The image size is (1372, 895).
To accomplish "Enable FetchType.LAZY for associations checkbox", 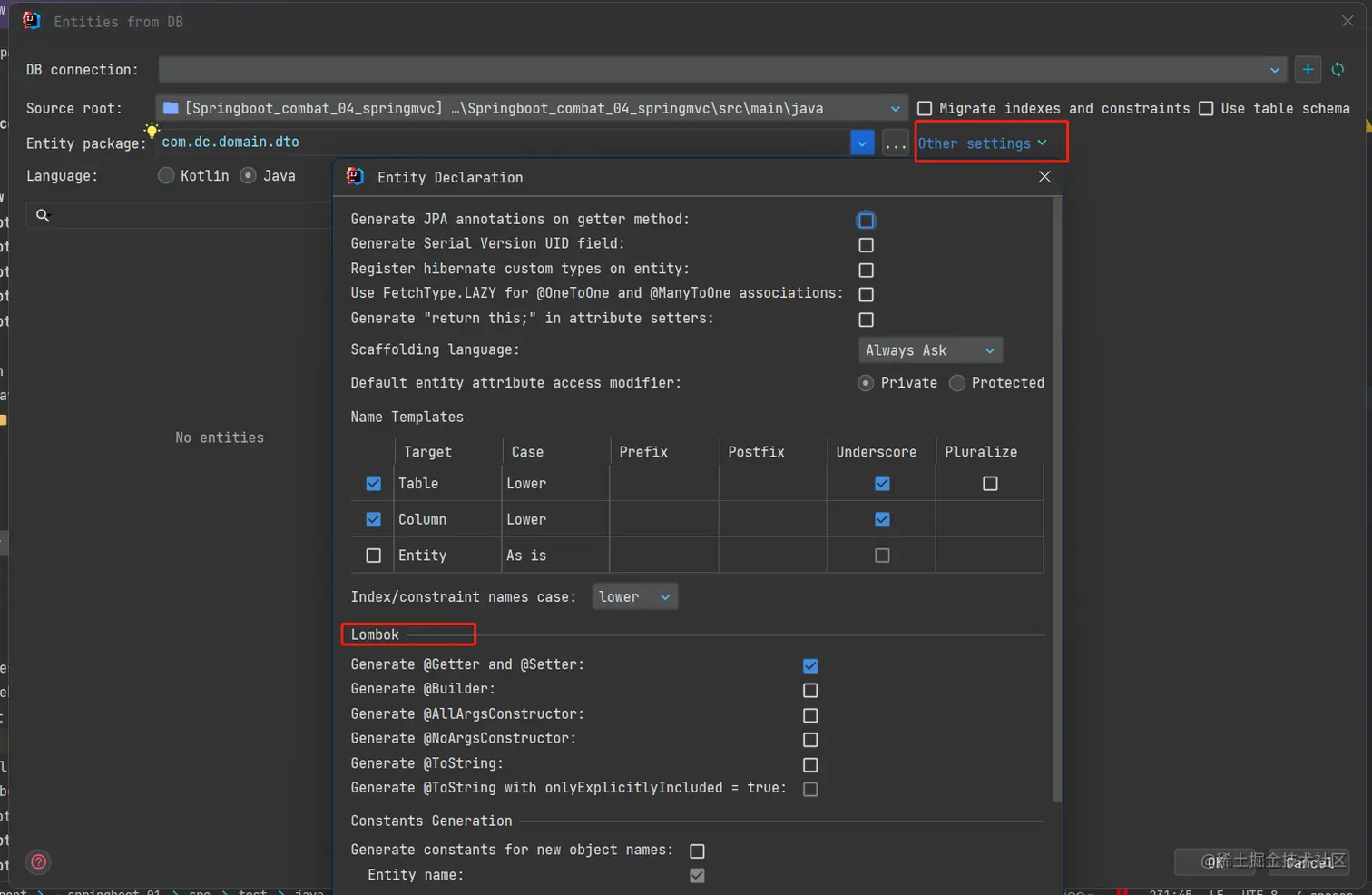I will (866, 294).
